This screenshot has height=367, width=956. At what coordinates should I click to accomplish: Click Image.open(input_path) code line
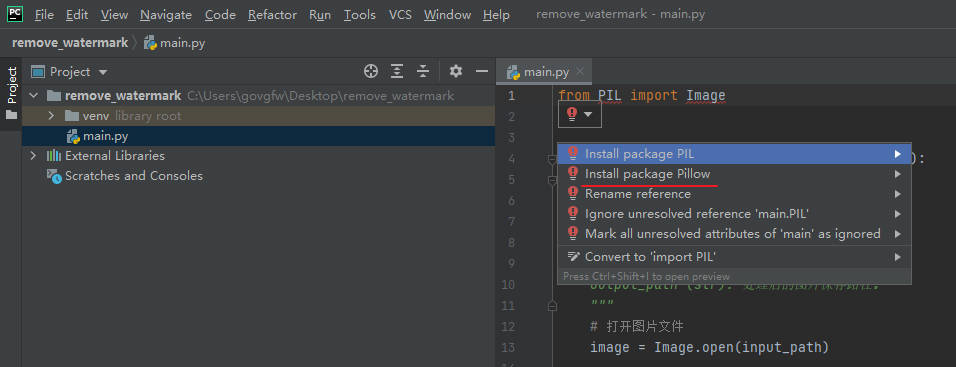710,347
